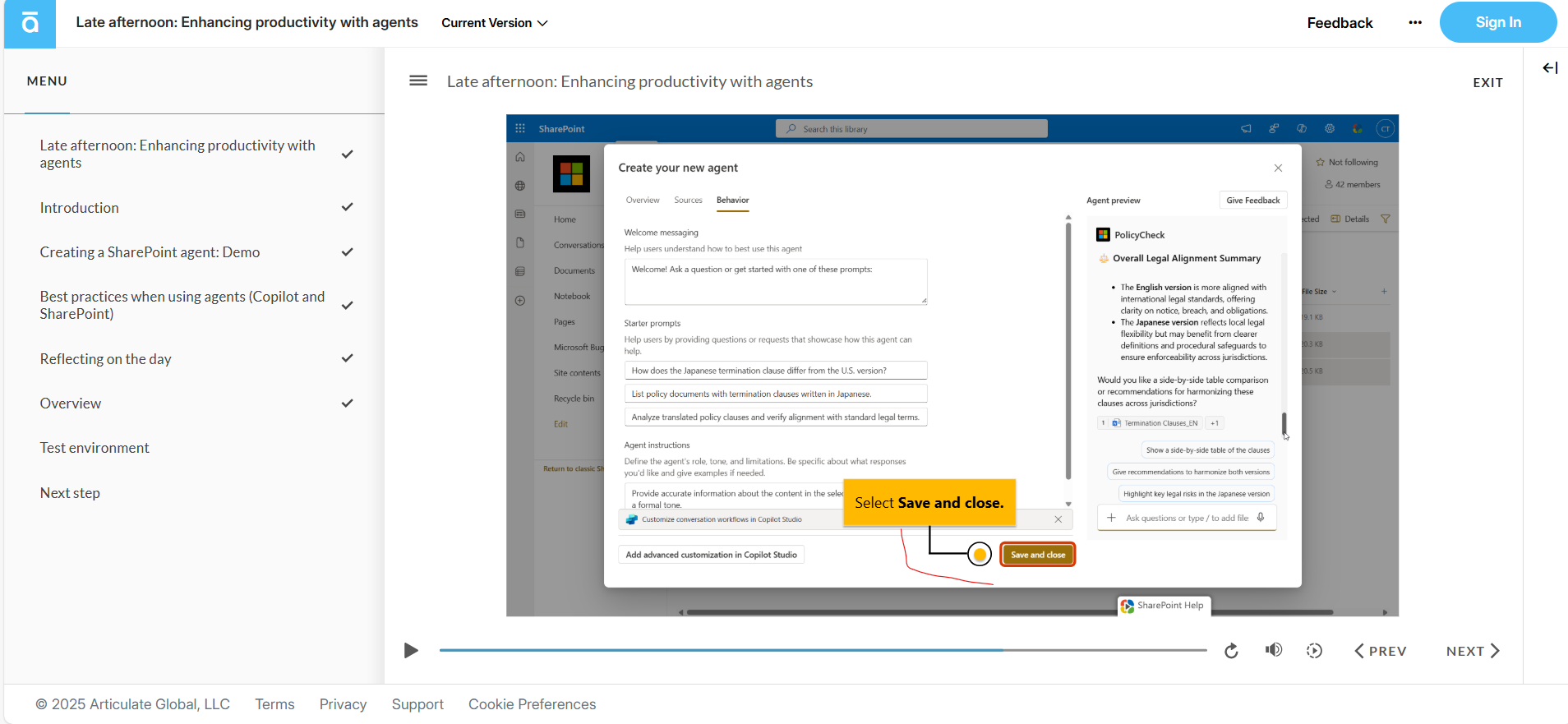
Task: Click Give recommendations to harmonize suggestion
Action: click(x=1191, y=472)
